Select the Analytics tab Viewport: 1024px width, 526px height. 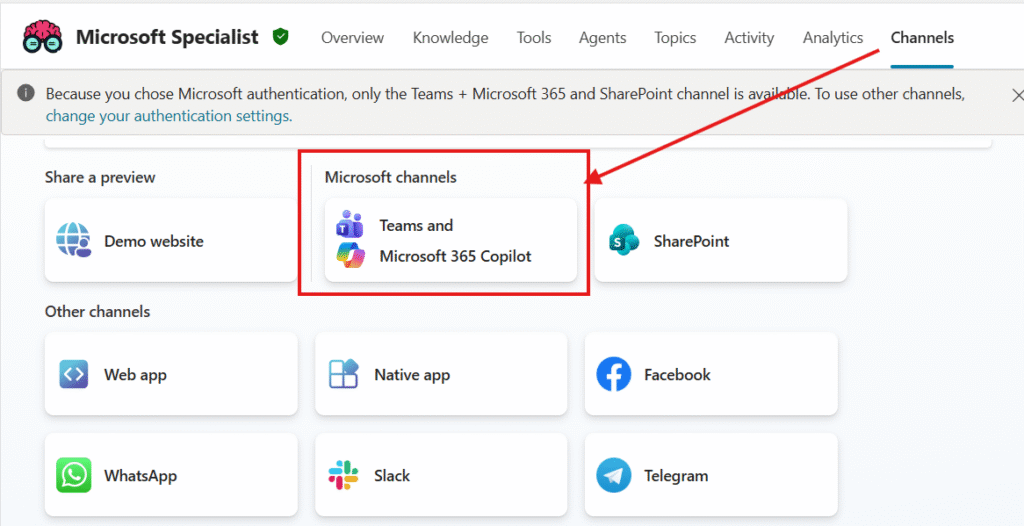(832, 38)
